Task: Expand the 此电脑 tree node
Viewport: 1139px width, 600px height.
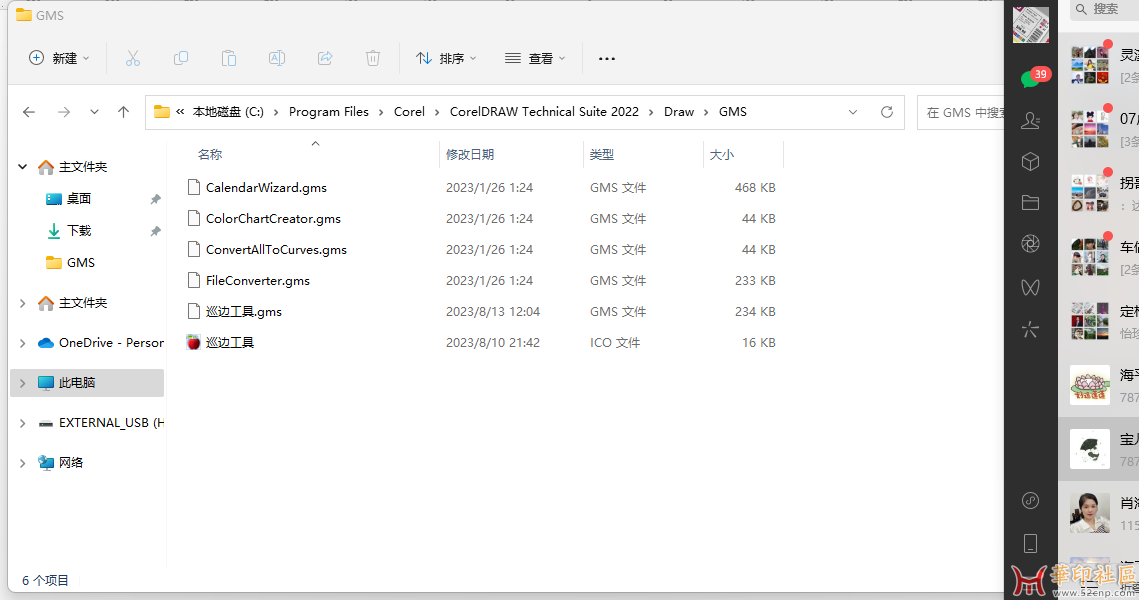Action: coord(23,383)
